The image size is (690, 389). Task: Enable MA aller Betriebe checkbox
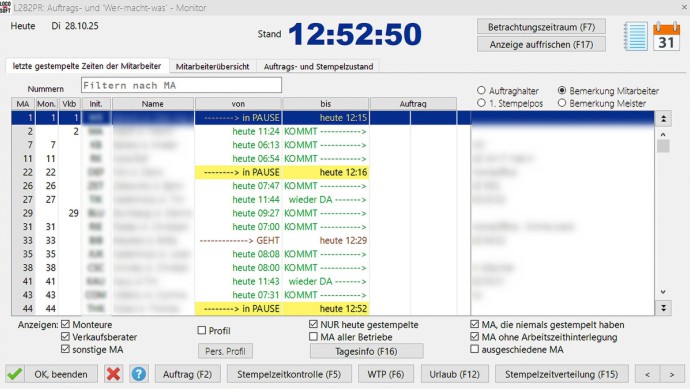(x=313, y=337)
